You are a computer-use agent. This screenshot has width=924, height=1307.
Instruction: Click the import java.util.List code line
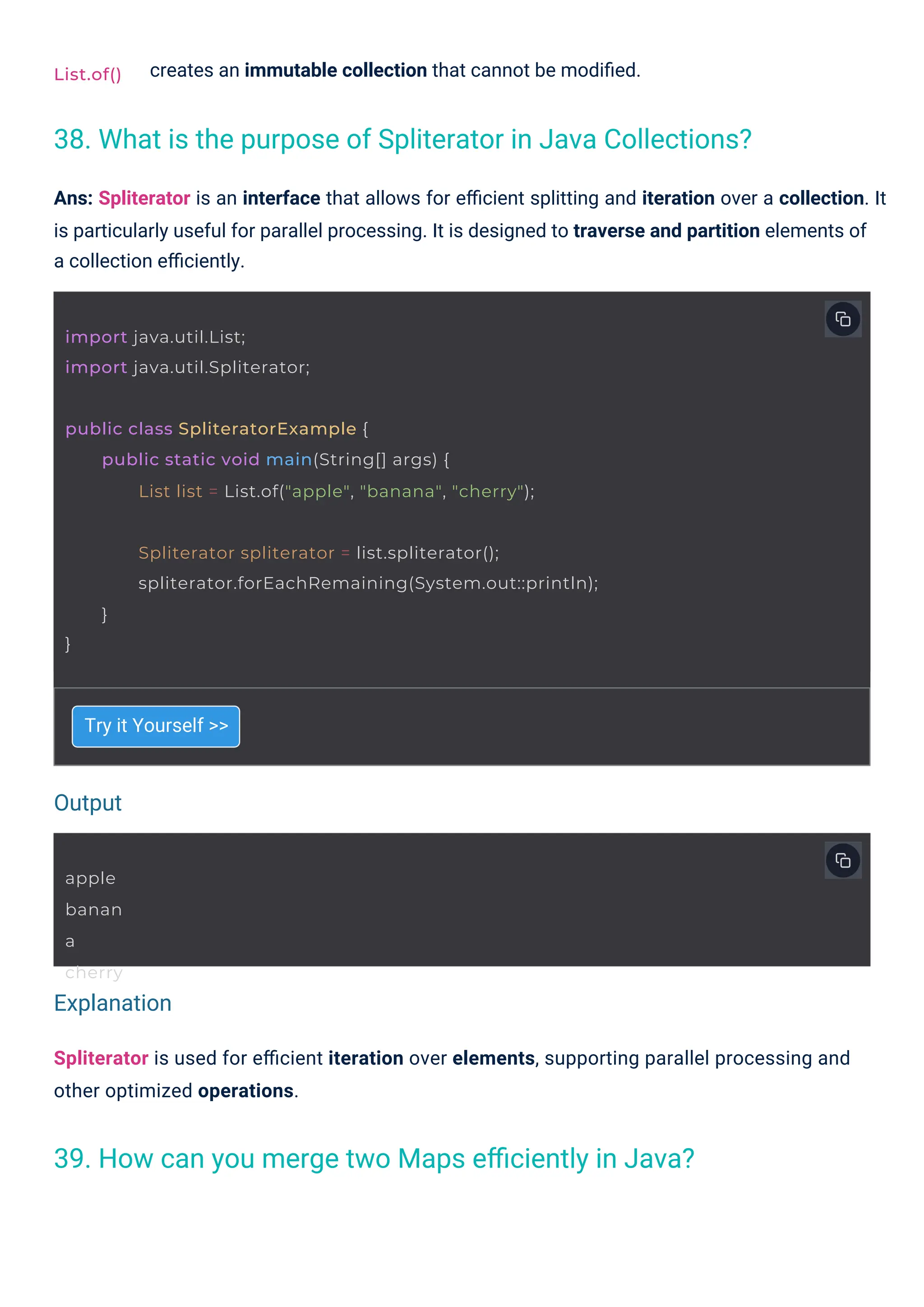tap(155, 337)
